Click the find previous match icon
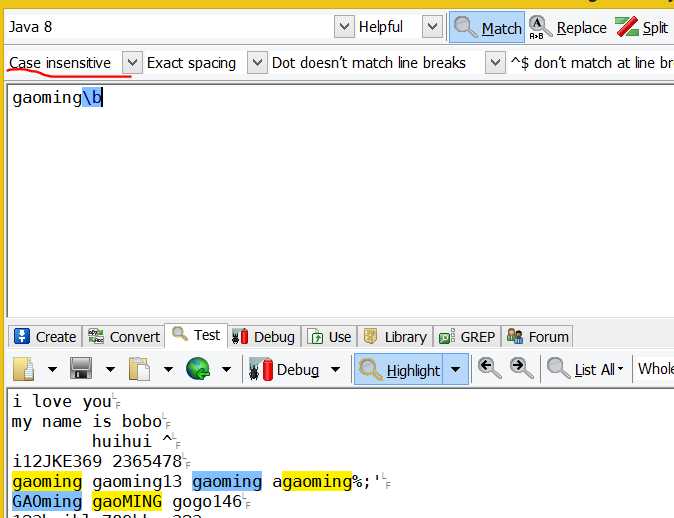674x518 pixels. pyautogui.click(x=490, y=369)
